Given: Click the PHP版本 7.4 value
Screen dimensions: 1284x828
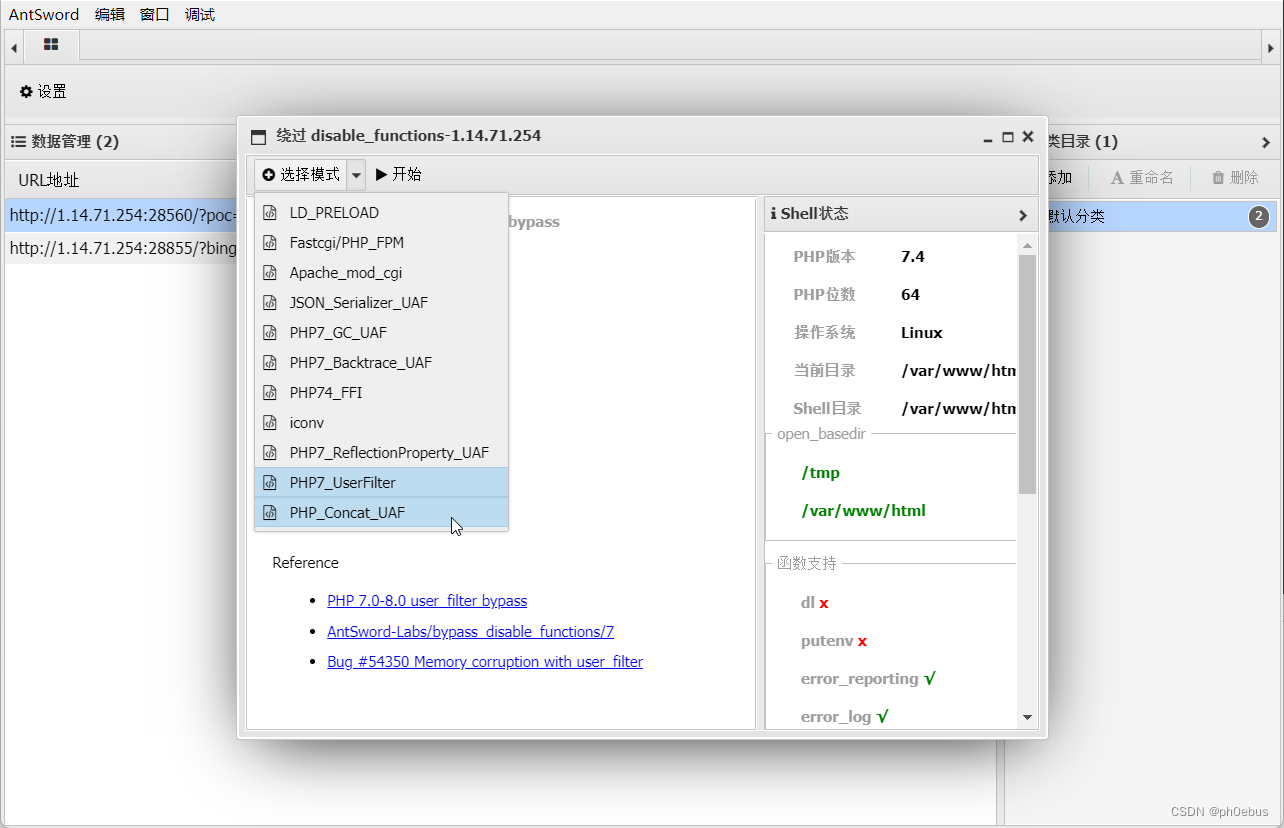Looking at the screenshot, I should coord(912,256).
